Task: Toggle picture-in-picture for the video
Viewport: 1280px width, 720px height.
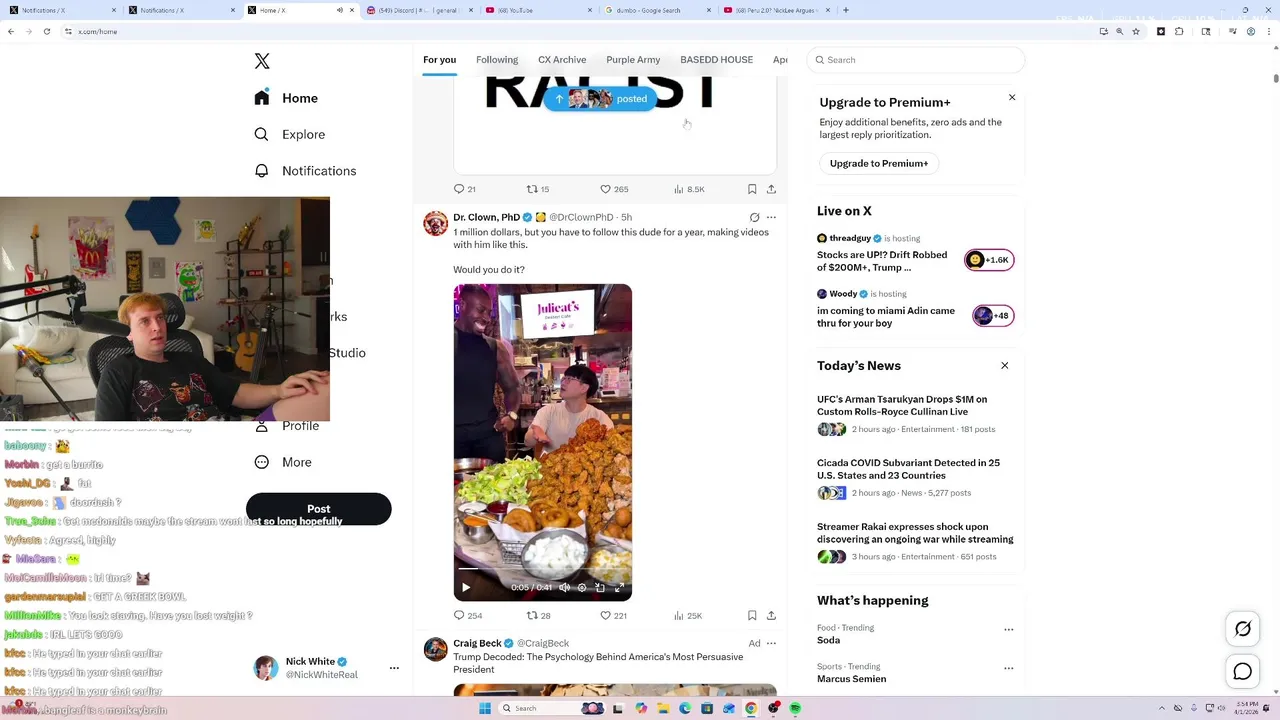Action: click(x=600, y=588)
